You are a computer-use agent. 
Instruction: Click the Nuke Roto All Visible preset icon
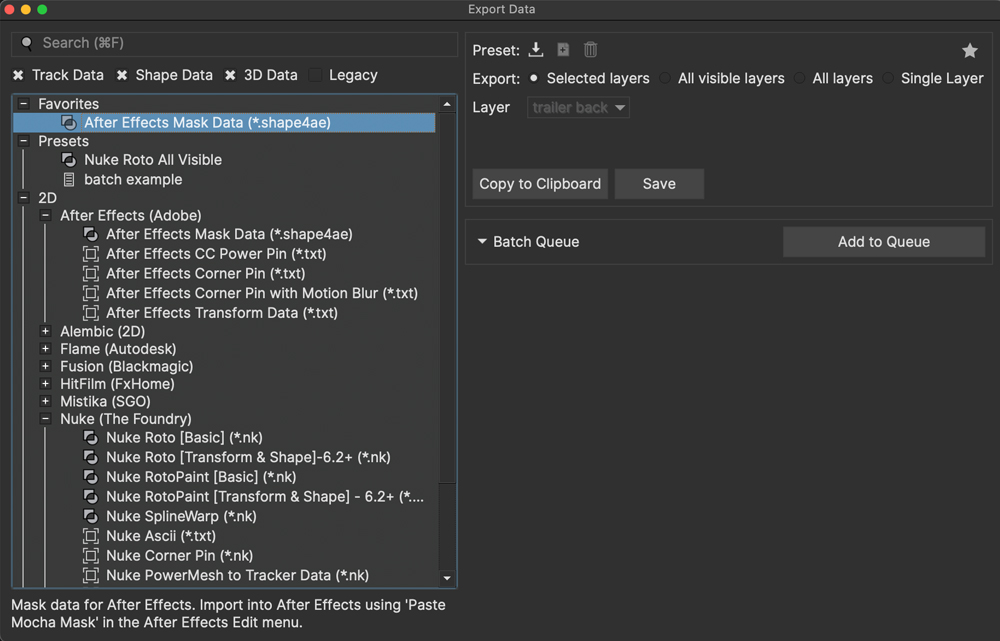point(69,159)
